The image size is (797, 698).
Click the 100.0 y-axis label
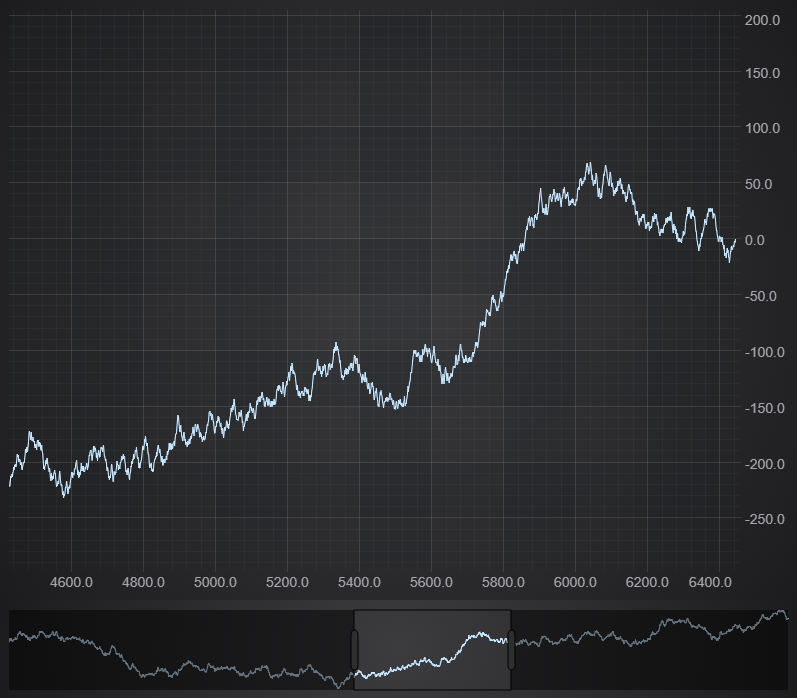[762, 128]
